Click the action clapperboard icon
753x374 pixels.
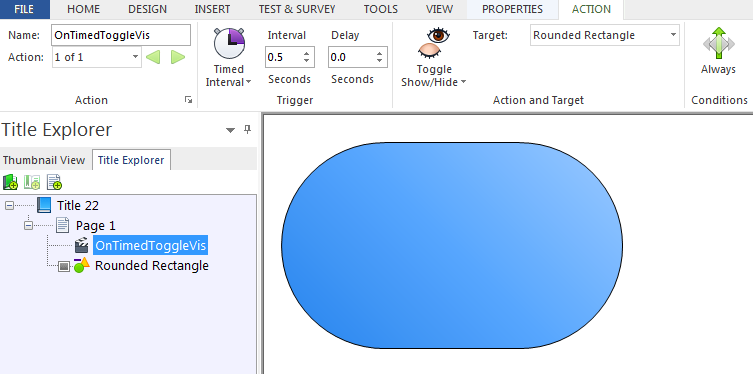tap(82, 245)
